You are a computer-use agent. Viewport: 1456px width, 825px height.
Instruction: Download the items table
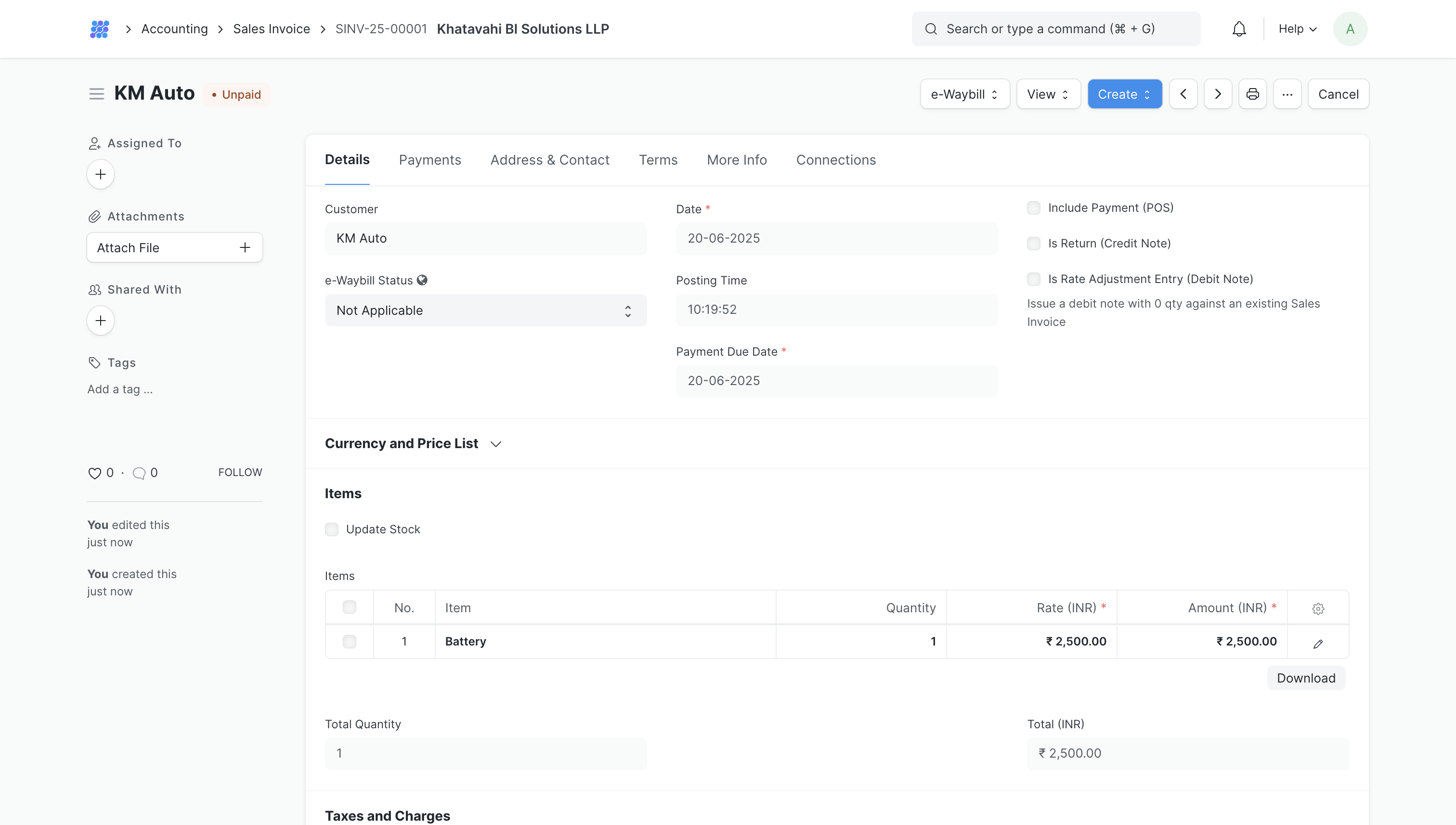tap(1306, 678)
